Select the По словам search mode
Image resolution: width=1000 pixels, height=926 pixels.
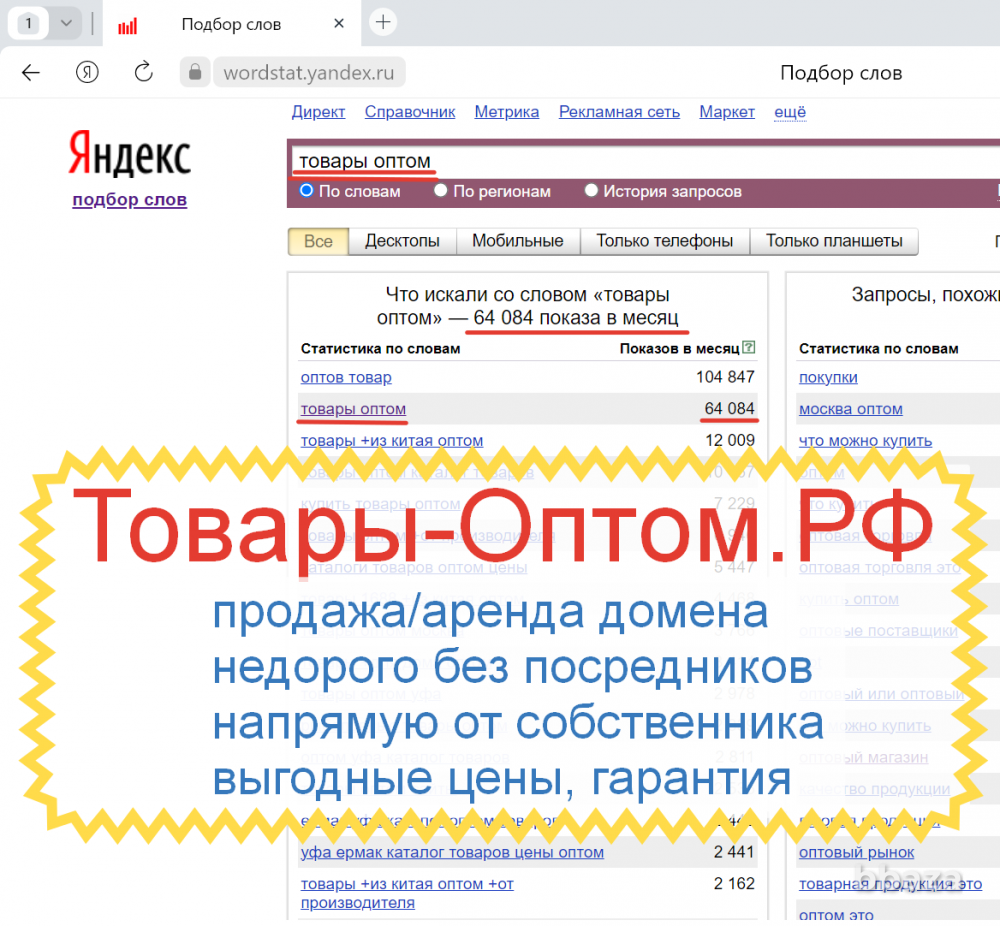point(305,190)
